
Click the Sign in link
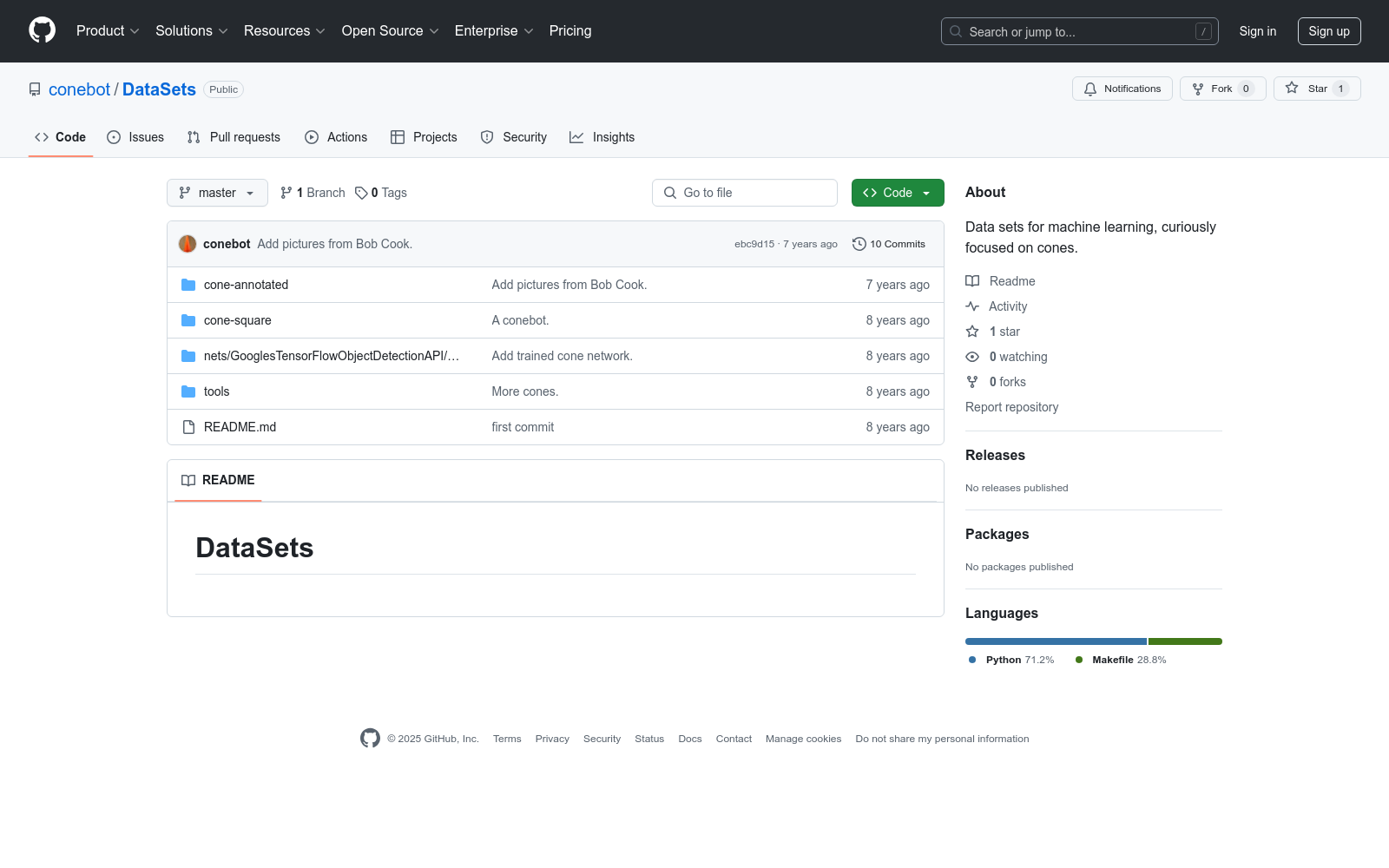tap(1258, 31)
